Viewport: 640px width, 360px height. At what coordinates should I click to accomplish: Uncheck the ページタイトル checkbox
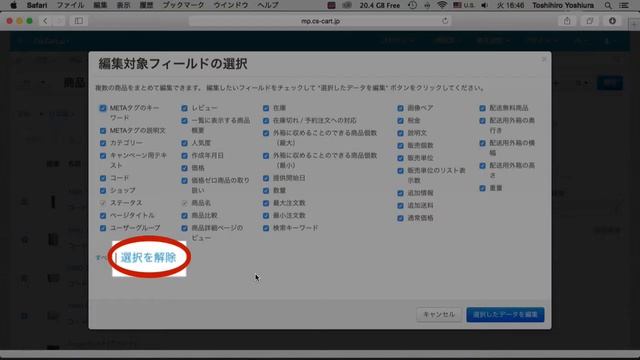[103, 216]
